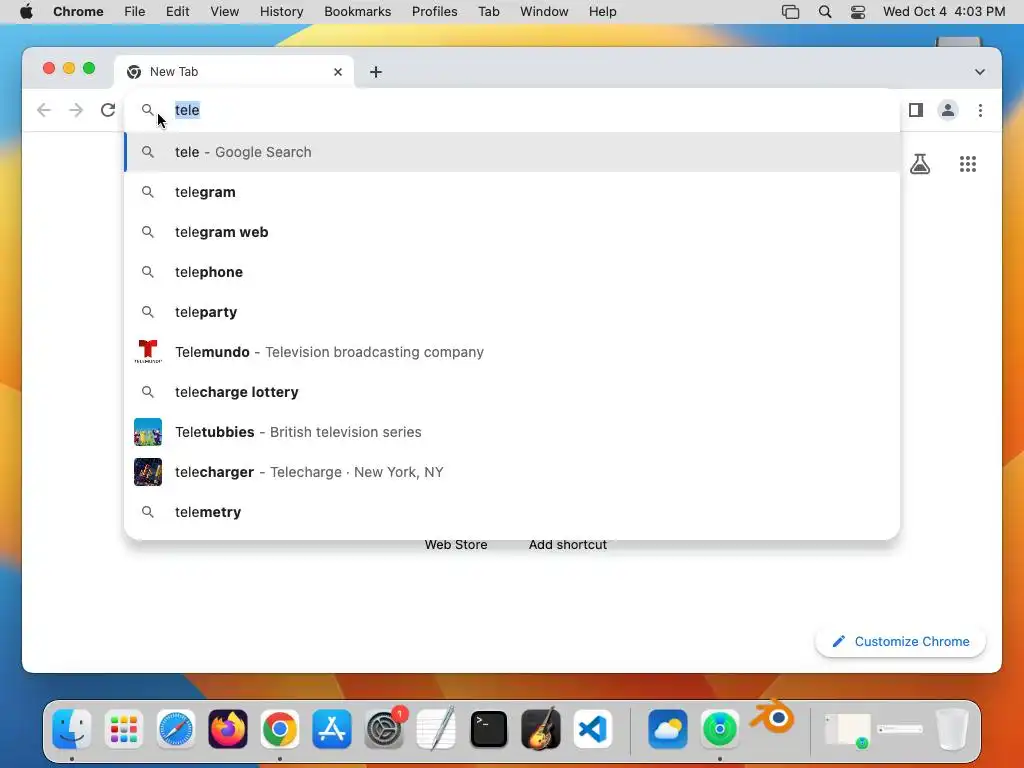1024x768 pixels.
Task: Click Add shortcut
Action: (568, 545)
